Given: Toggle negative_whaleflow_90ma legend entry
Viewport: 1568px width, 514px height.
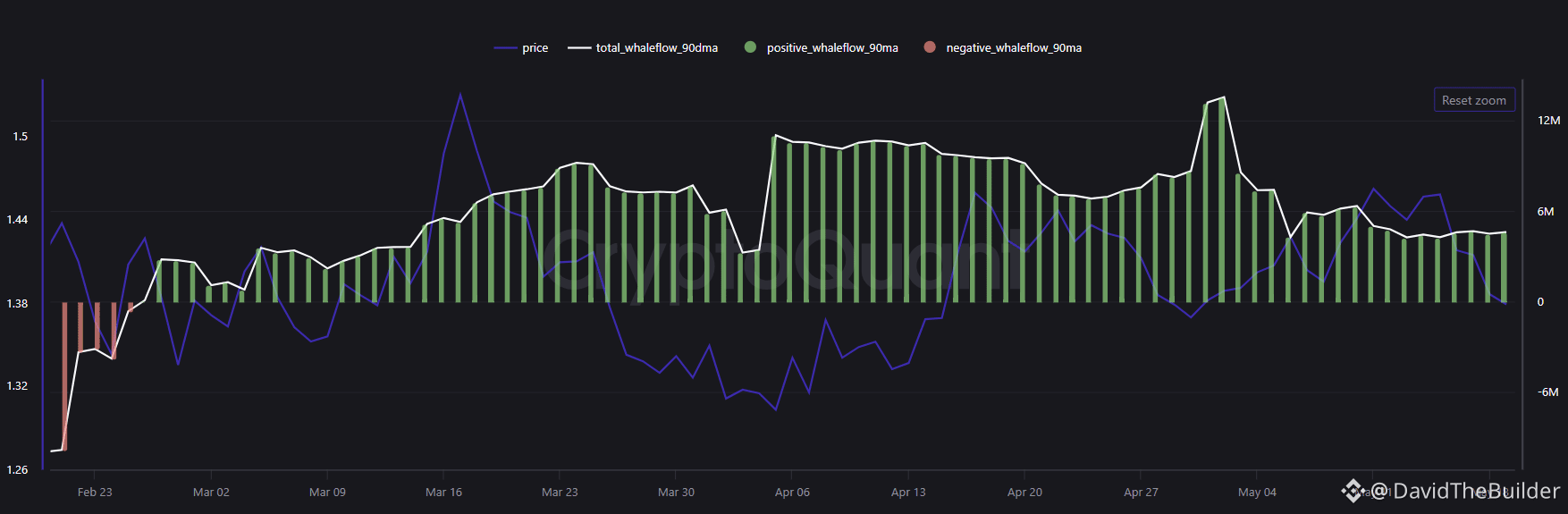Looking at the screenshot, I should pyautogui.click(x=1003, y=47).
